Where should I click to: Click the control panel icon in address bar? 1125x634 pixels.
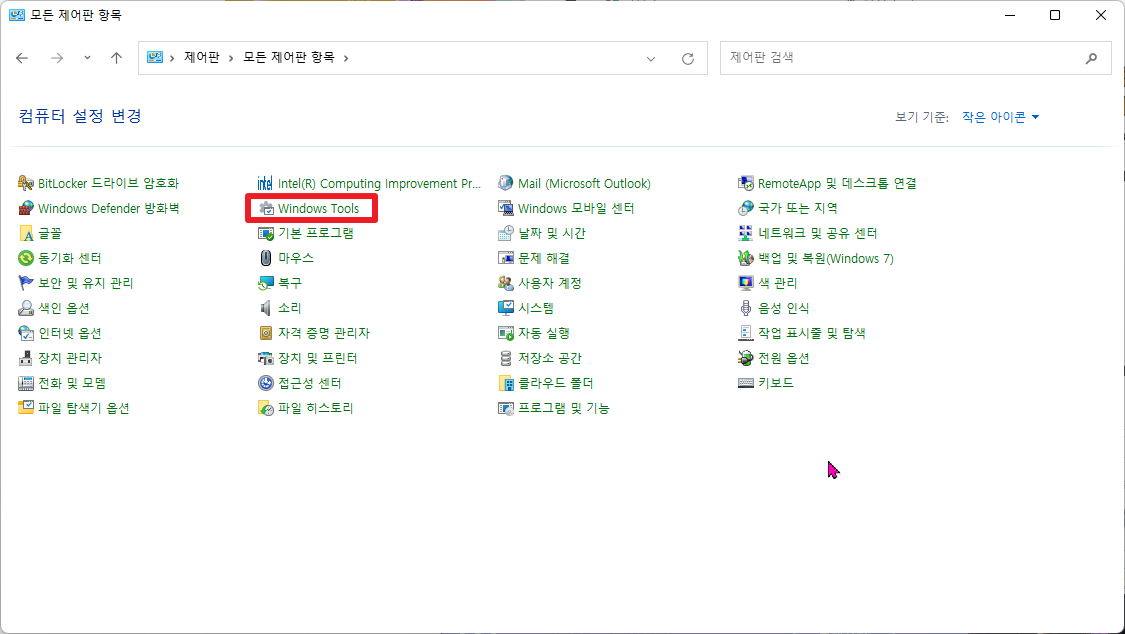pos(155,57)
